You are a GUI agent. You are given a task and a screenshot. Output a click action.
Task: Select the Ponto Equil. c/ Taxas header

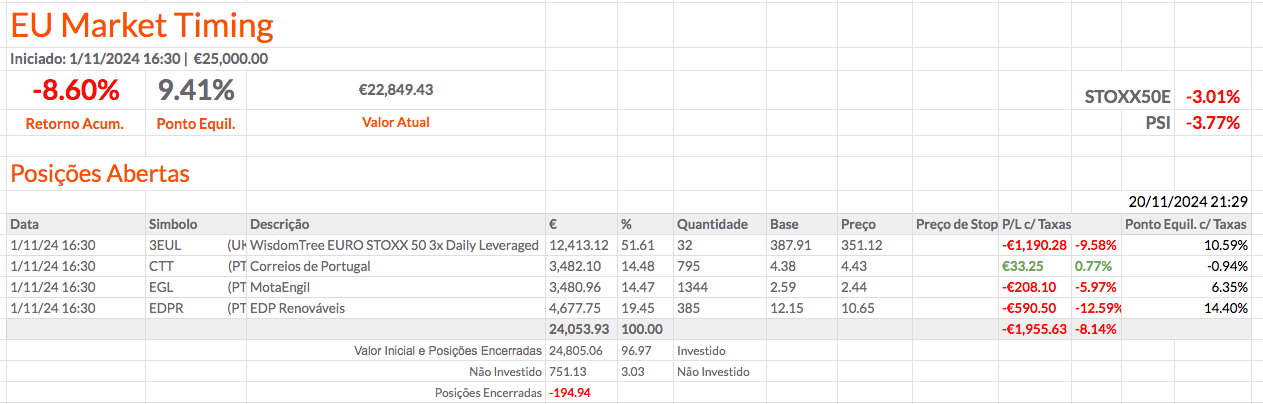(x=1186, y=224)
